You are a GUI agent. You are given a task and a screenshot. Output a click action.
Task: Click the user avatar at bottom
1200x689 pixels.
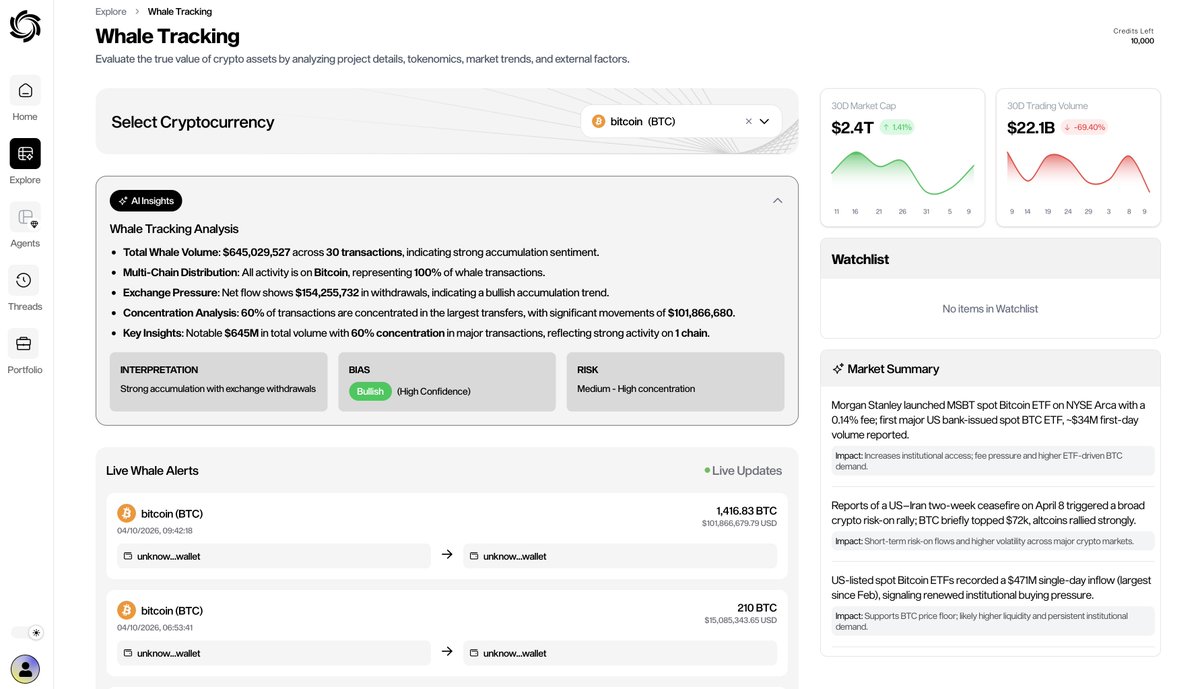(25, 668)
